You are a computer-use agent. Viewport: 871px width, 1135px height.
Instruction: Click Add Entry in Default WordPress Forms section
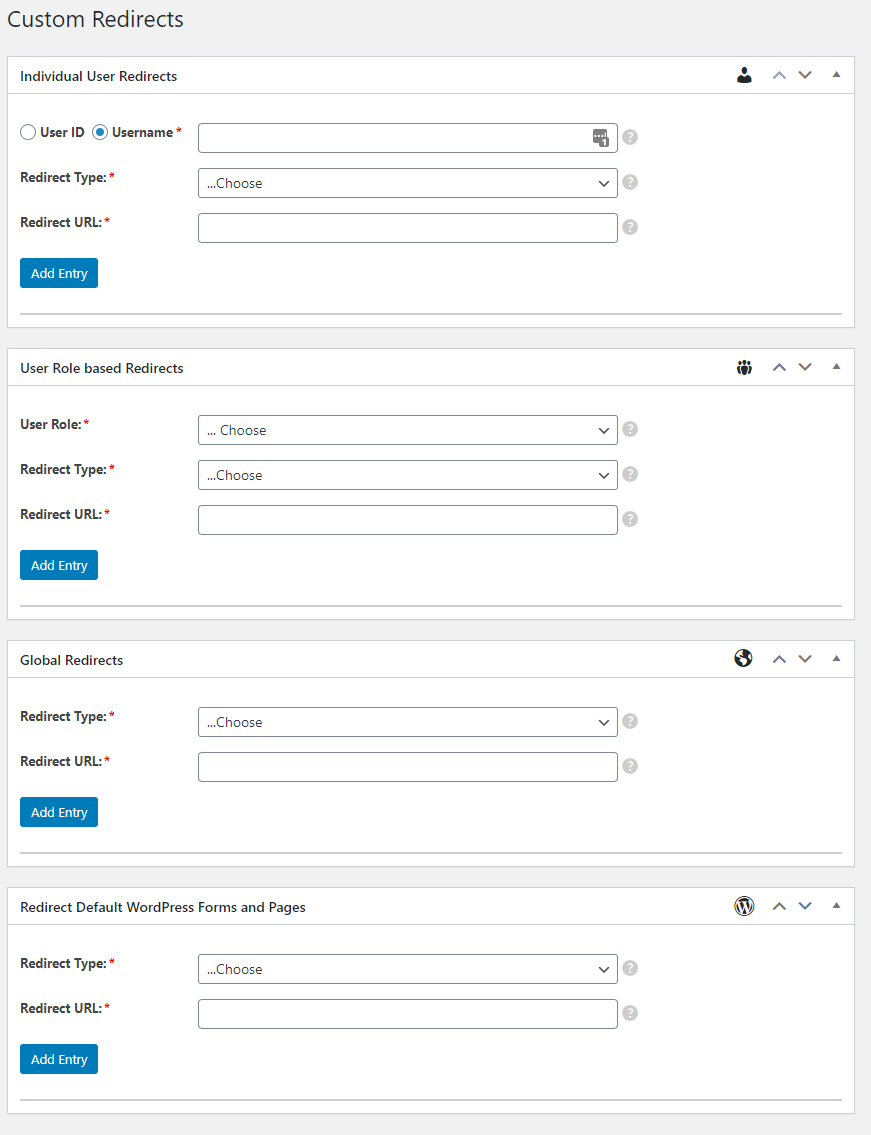[59, 1058]
